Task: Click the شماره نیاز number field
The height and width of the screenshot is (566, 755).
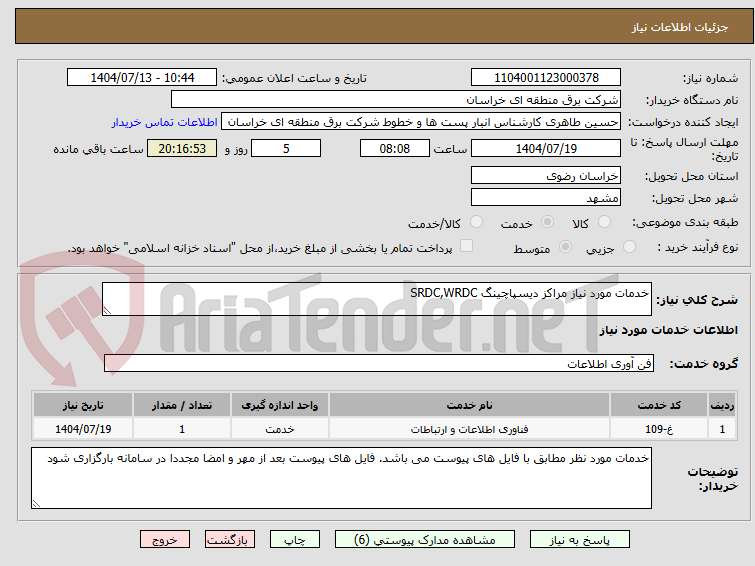Action: point(546,78)
